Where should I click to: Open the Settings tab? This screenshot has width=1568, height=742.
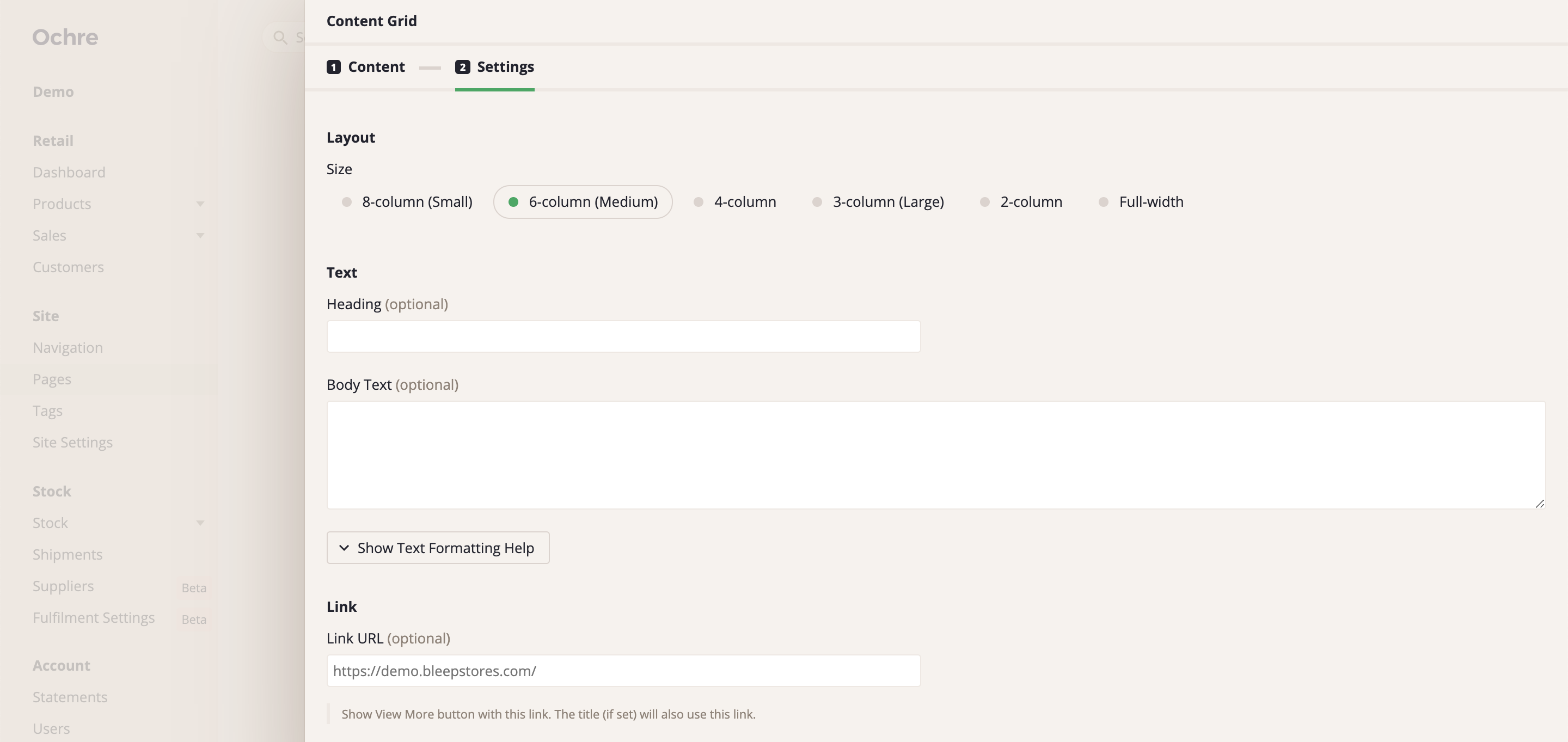pos(505,67)
